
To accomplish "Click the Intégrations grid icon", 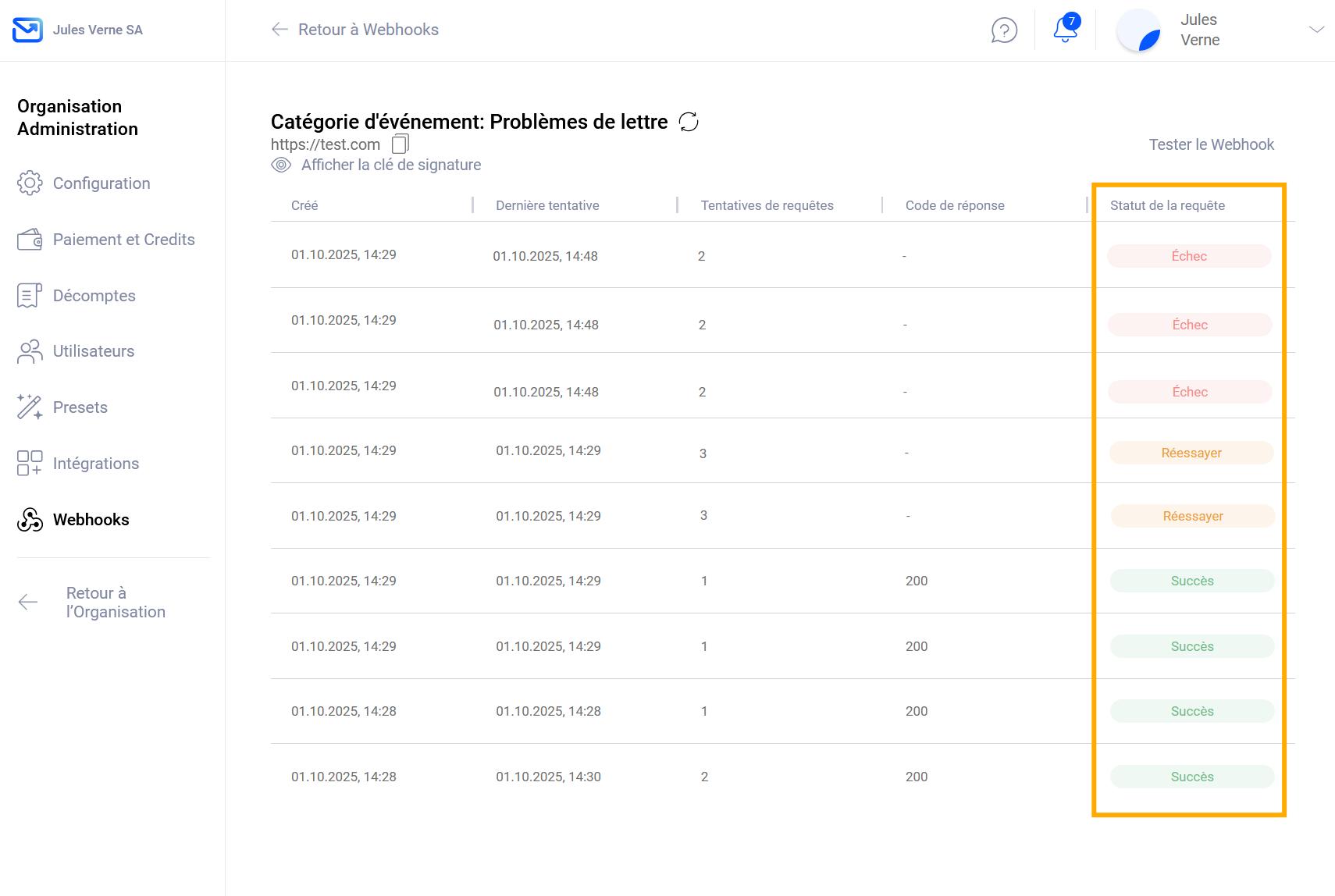I will pos(30,464).
